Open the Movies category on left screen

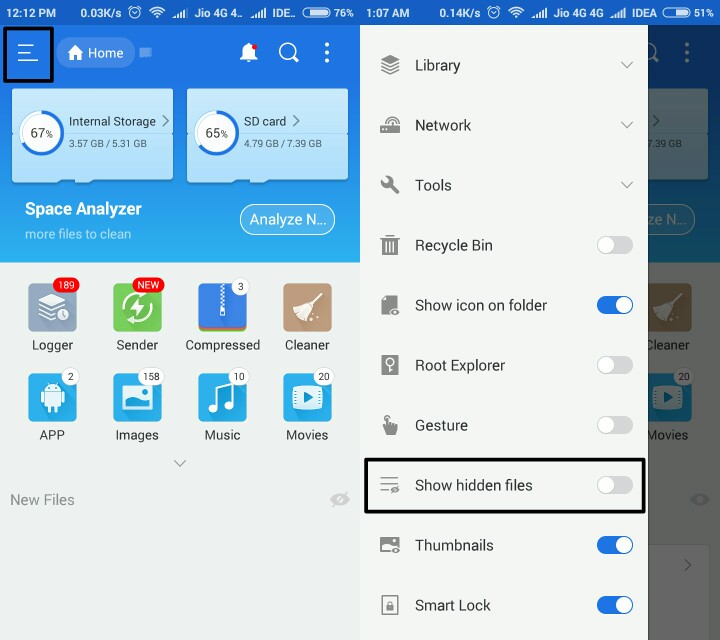click(x=307, y=397)
